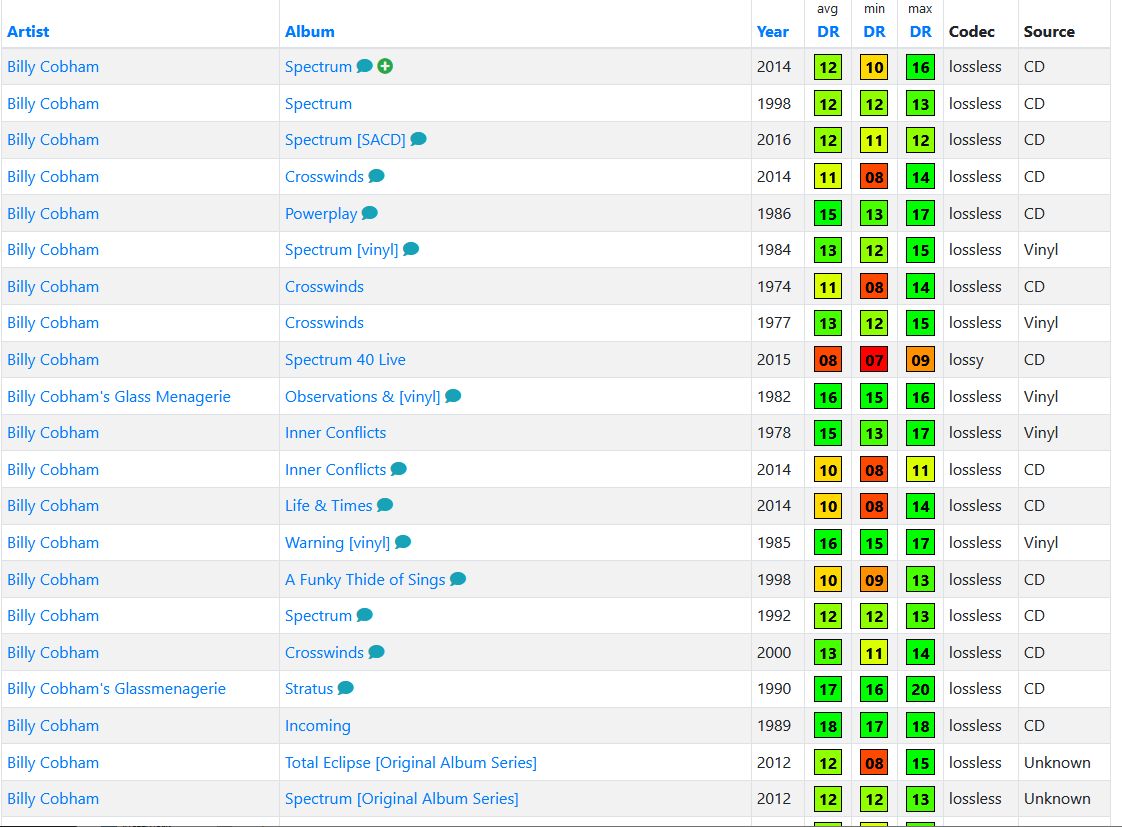The image size is (1122, 827).
Task: Click min DR 10 badge of Spectrum 2014
Action: pyautogui.click(x=874, y=67)
